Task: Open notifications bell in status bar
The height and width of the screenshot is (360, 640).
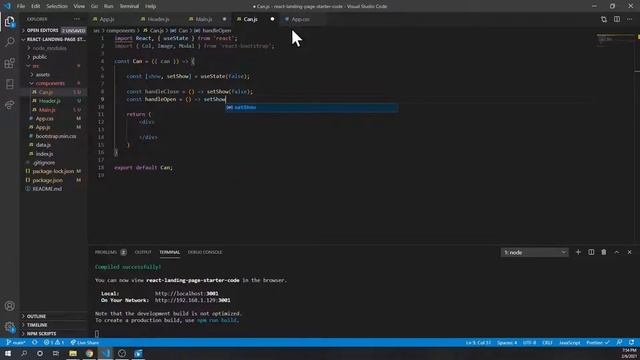Action: coord(631,342)
